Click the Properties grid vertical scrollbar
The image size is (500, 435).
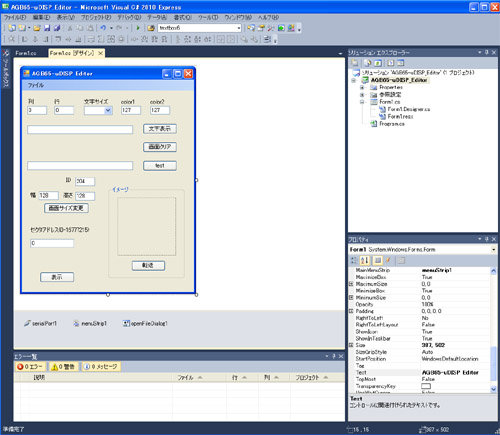tap(493, 363)
